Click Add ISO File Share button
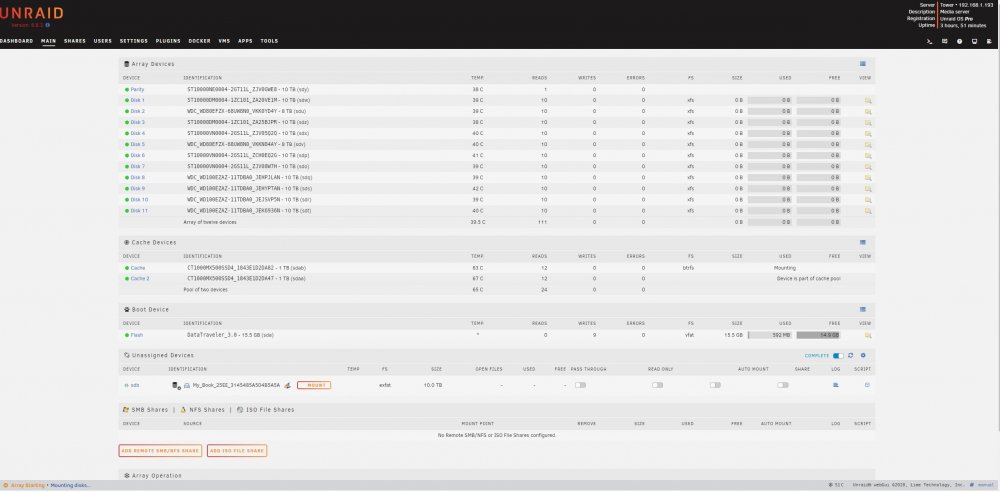 237,451
